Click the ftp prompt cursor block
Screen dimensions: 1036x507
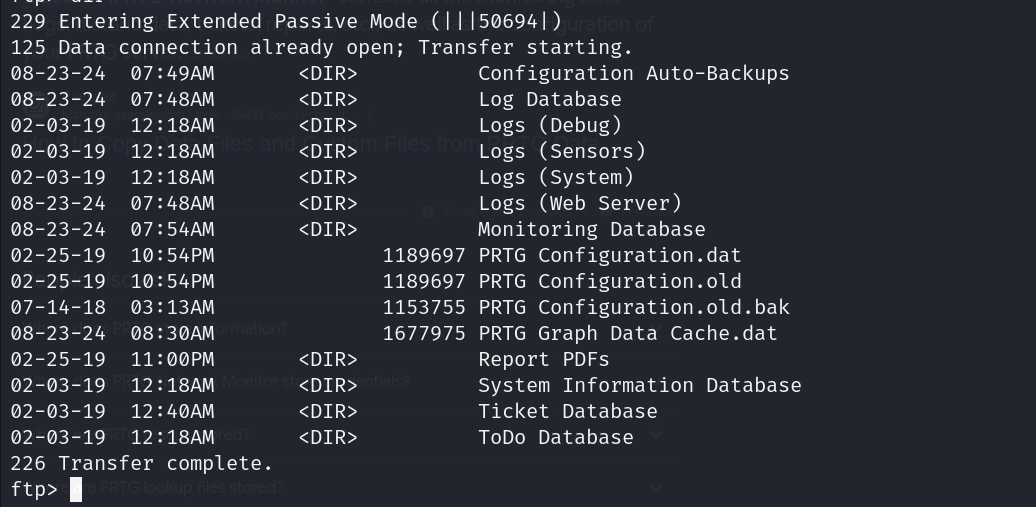pos(76,490)
